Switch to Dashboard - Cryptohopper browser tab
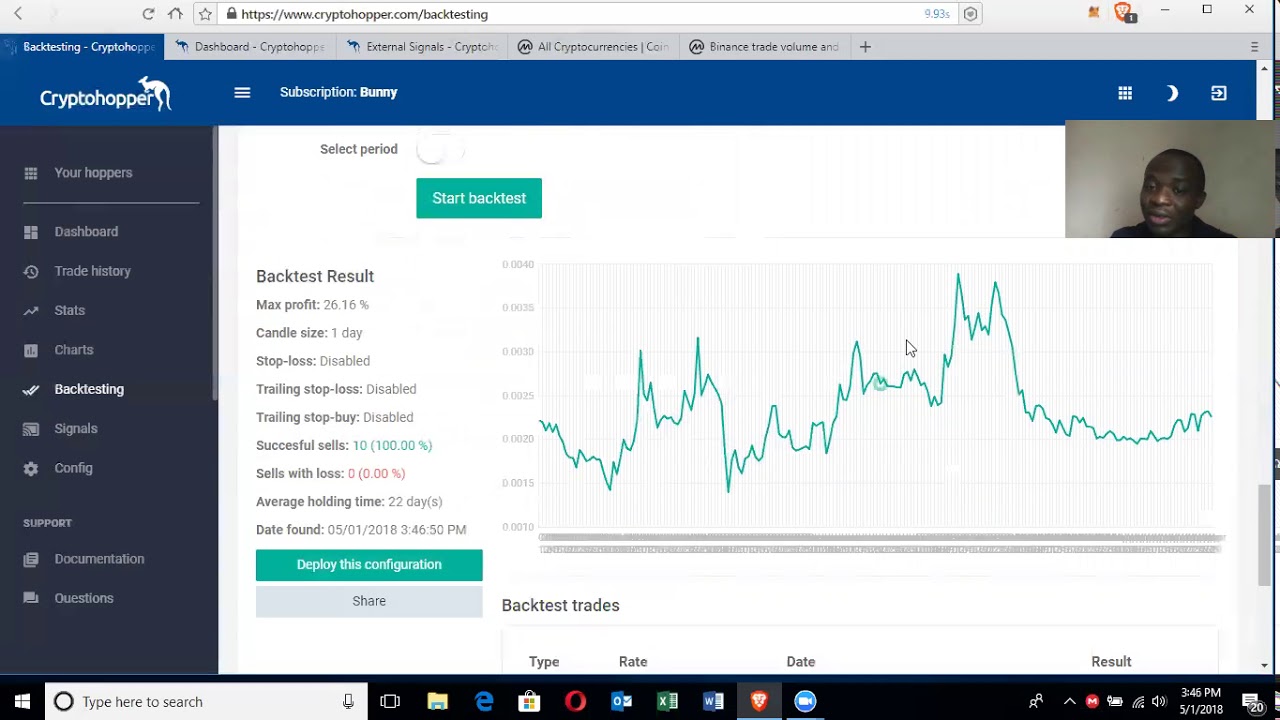The width and height of the screenshot is (1280, 720). [x=249, y=47]
